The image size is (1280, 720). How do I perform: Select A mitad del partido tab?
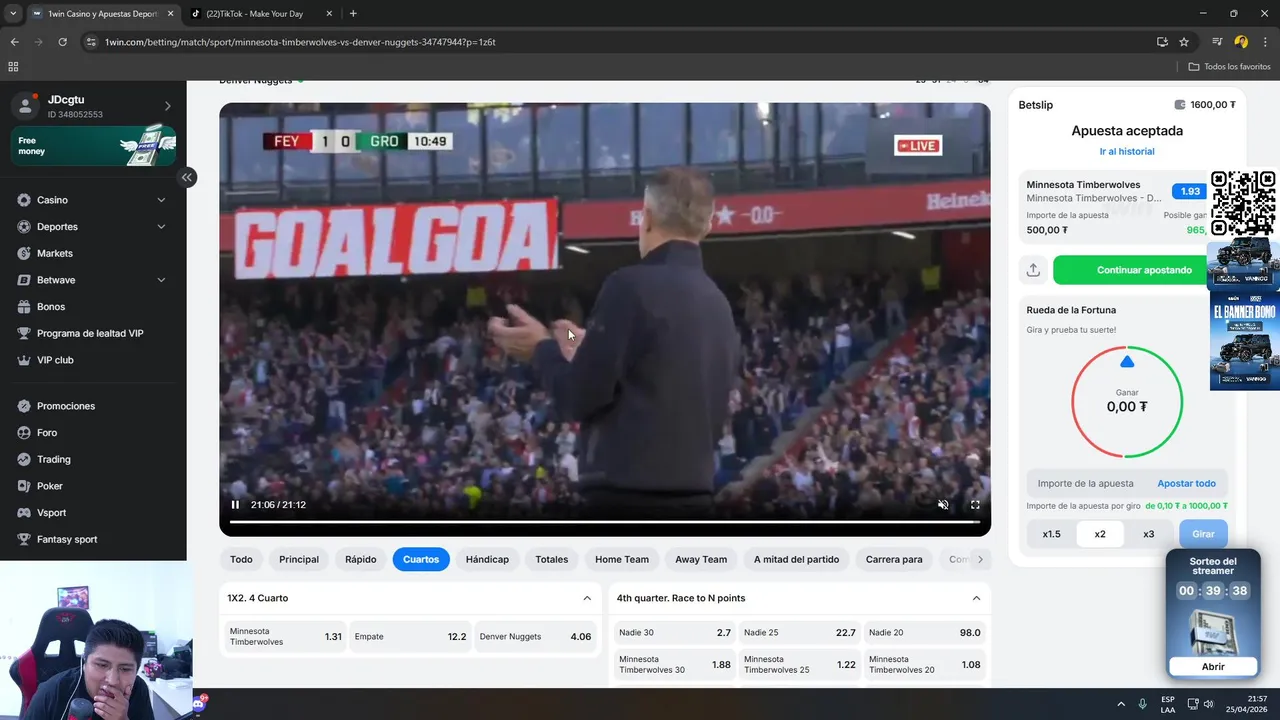[x=796, y=560]
